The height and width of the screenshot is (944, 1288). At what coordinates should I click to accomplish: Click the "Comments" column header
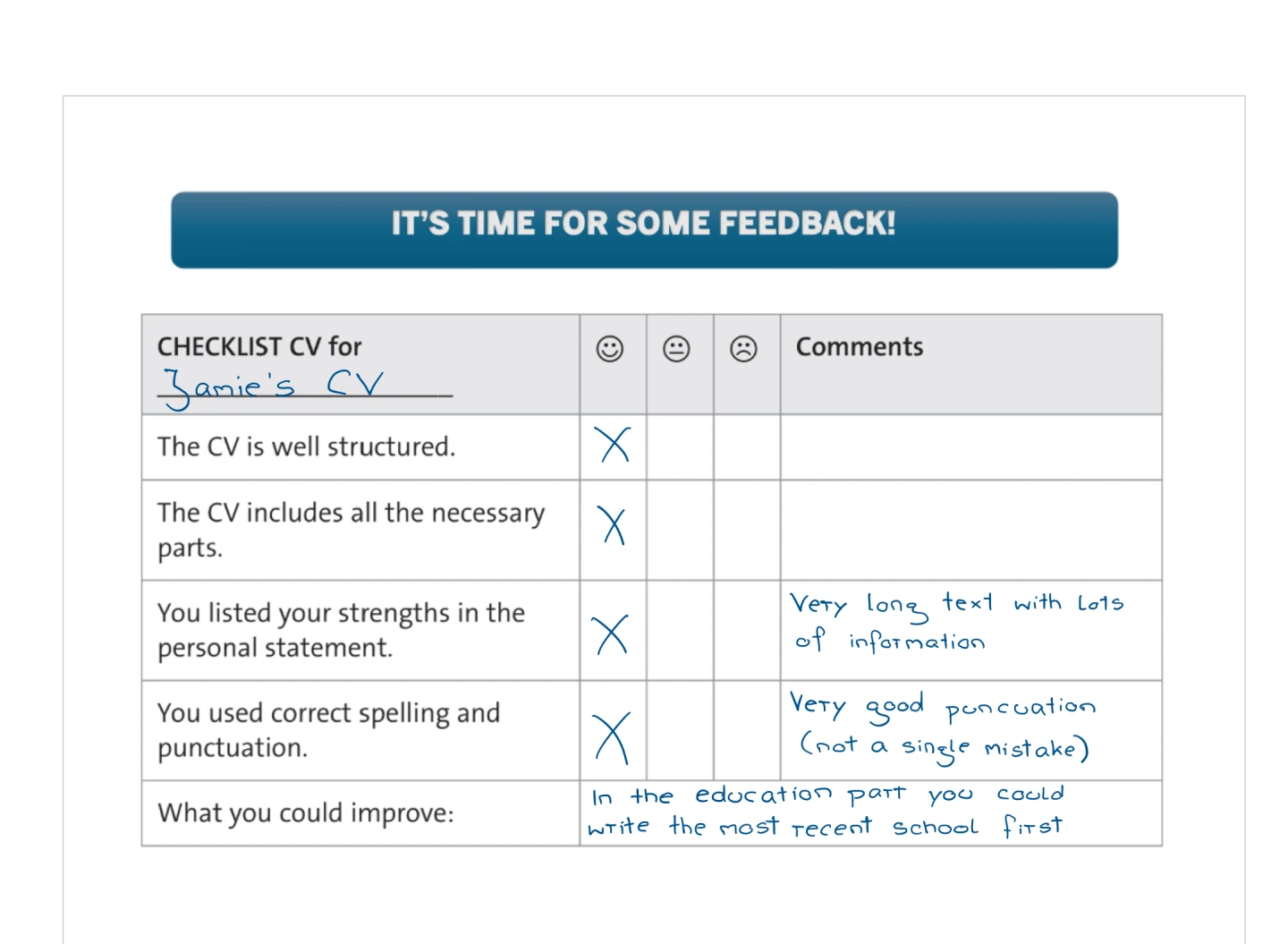[860, 347]
